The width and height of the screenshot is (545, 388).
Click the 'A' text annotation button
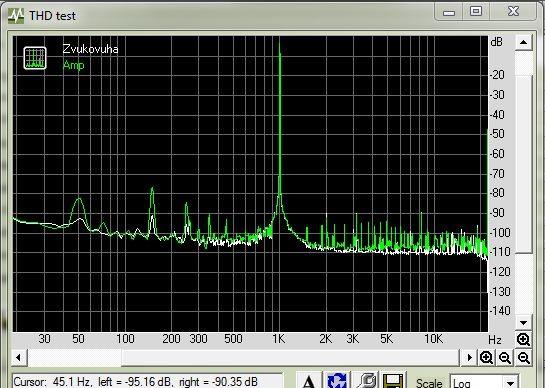click(309, 381)
